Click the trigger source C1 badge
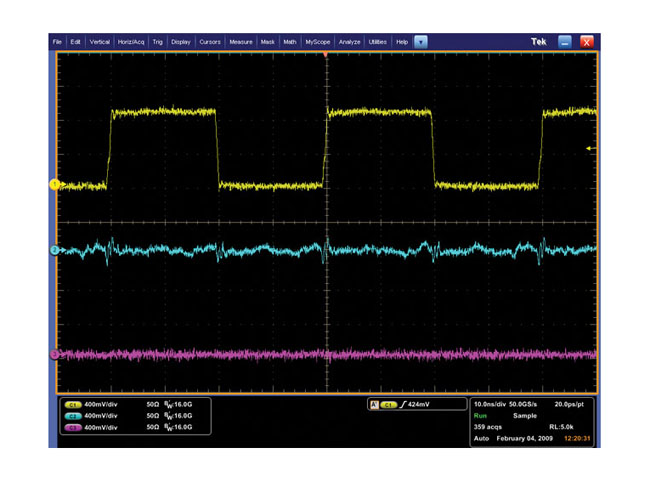Screen dimensions: 650x482 (388, 404)
